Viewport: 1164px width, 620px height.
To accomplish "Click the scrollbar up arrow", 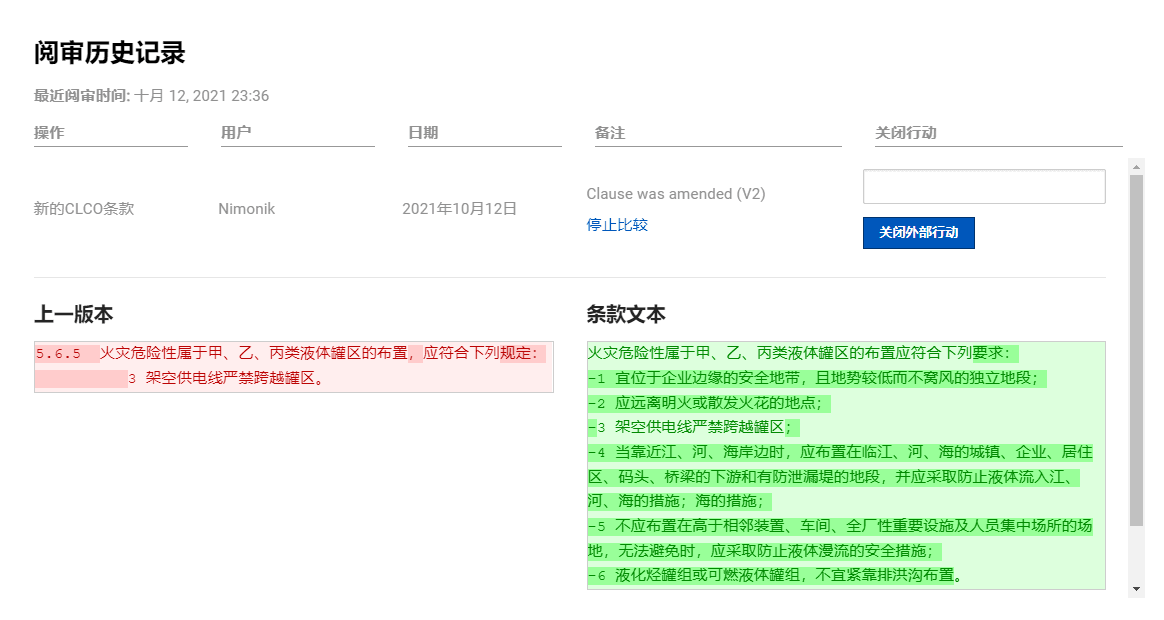I will pos(1136,165).
